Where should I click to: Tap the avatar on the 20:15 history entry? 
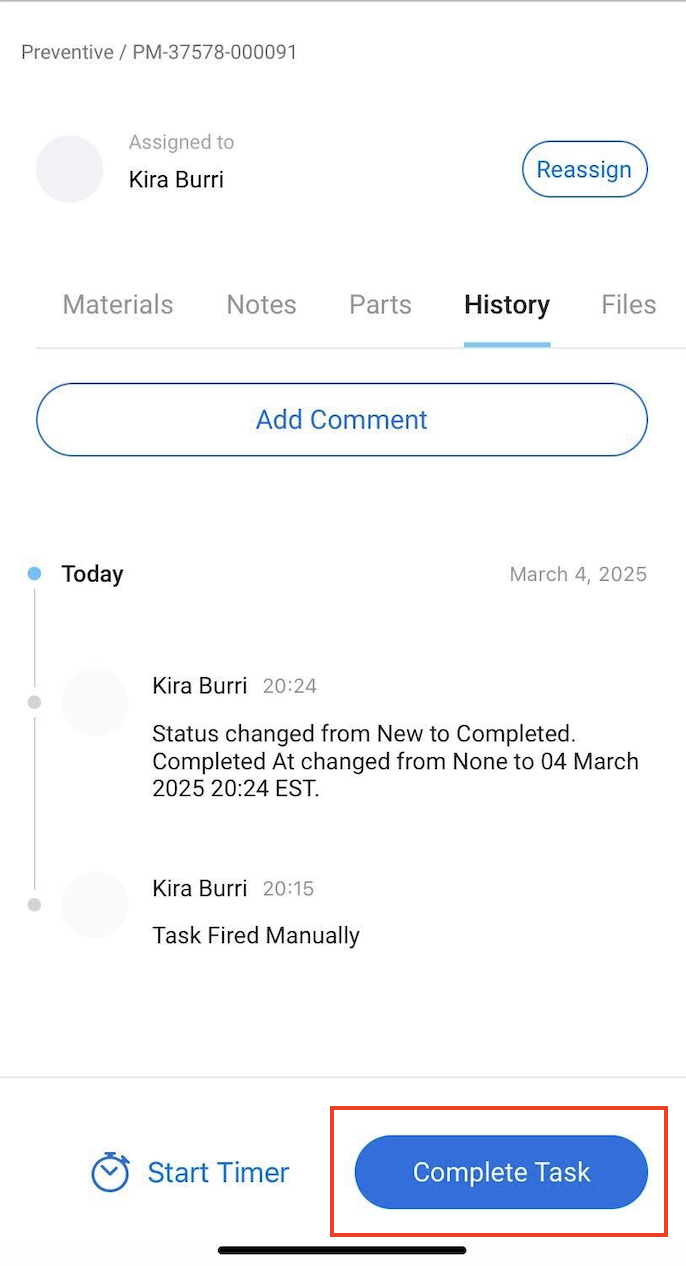94,904
